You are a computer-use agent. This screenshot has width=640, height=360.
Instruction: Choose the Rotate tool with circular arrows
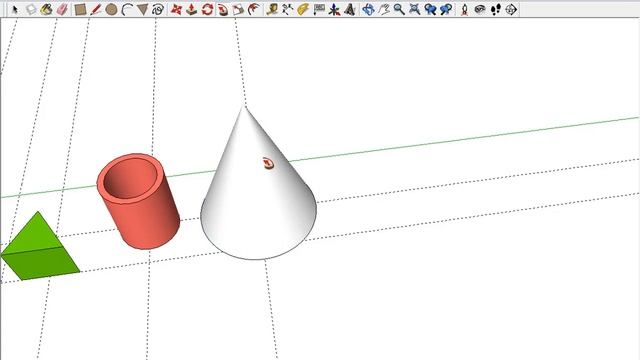207,9
